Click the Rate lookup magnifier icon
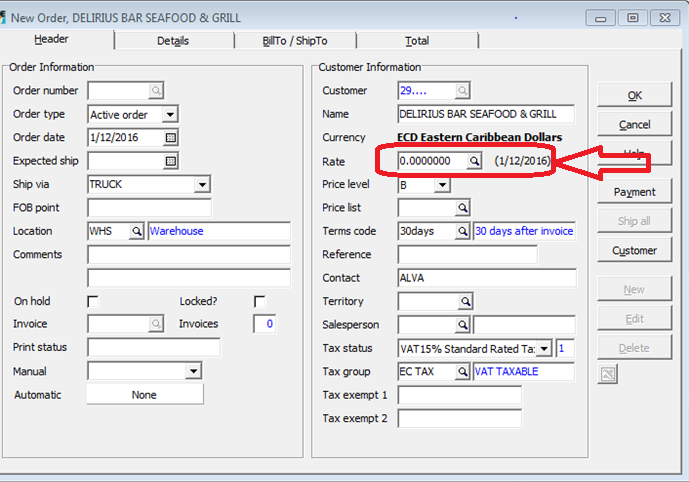This screenshot has width=689, height=482. pos(475,161)
